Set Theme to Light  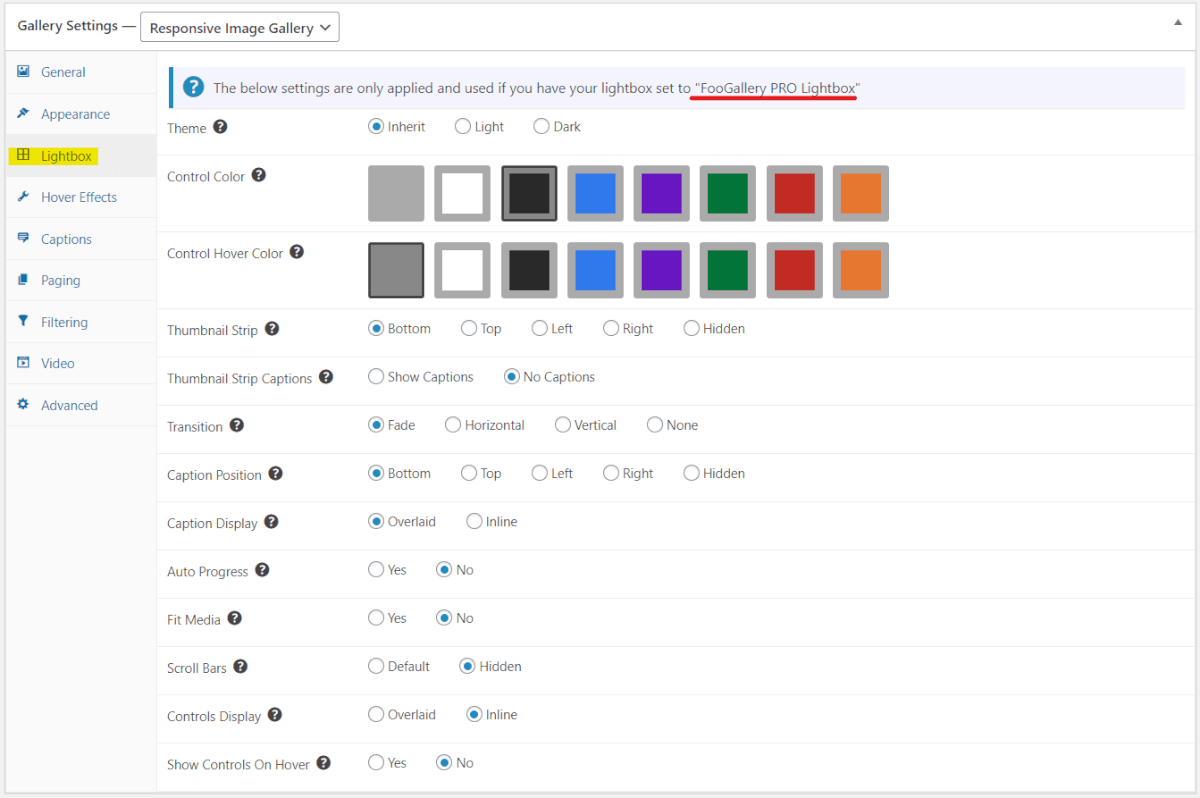pos(463,127)
